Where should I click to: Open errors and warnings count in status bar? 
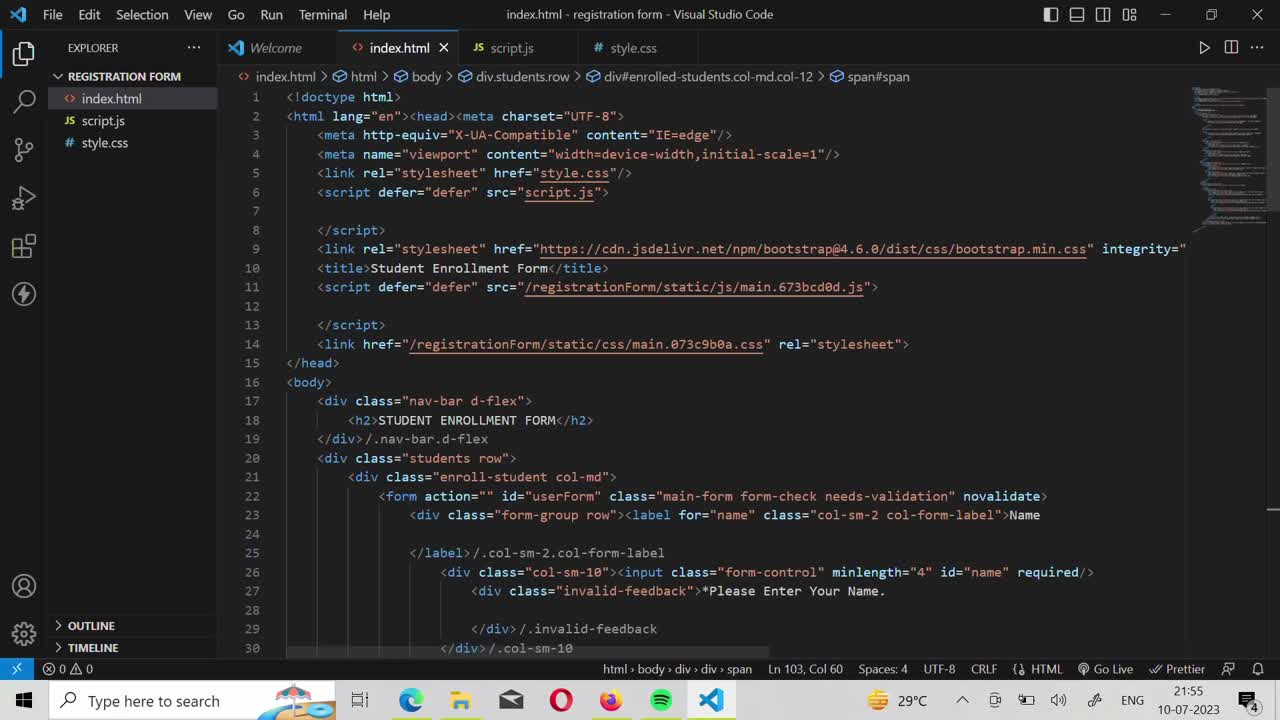click(68, 669)
